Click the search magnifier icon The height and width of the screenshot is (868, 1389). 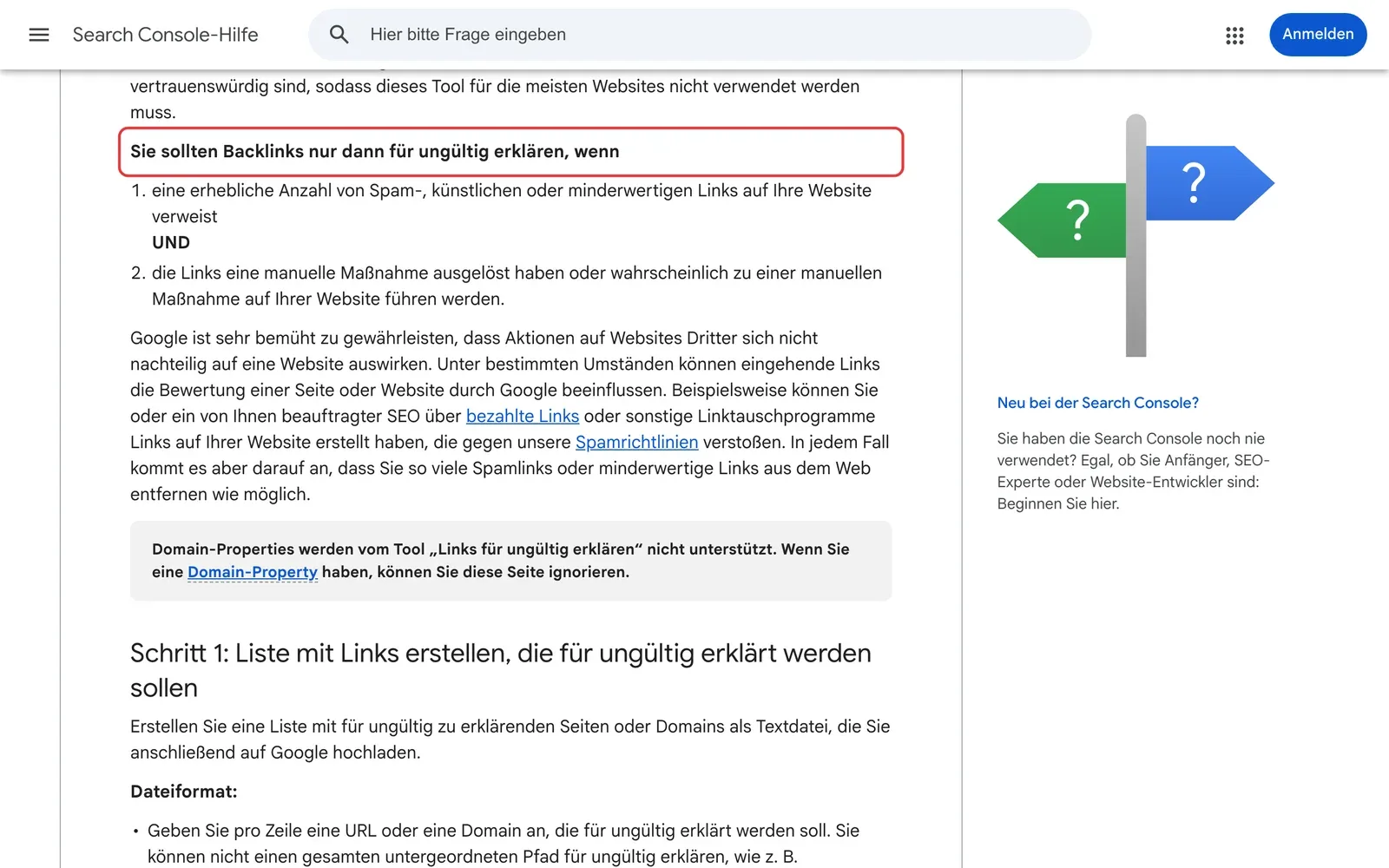(x=339, y=35)
